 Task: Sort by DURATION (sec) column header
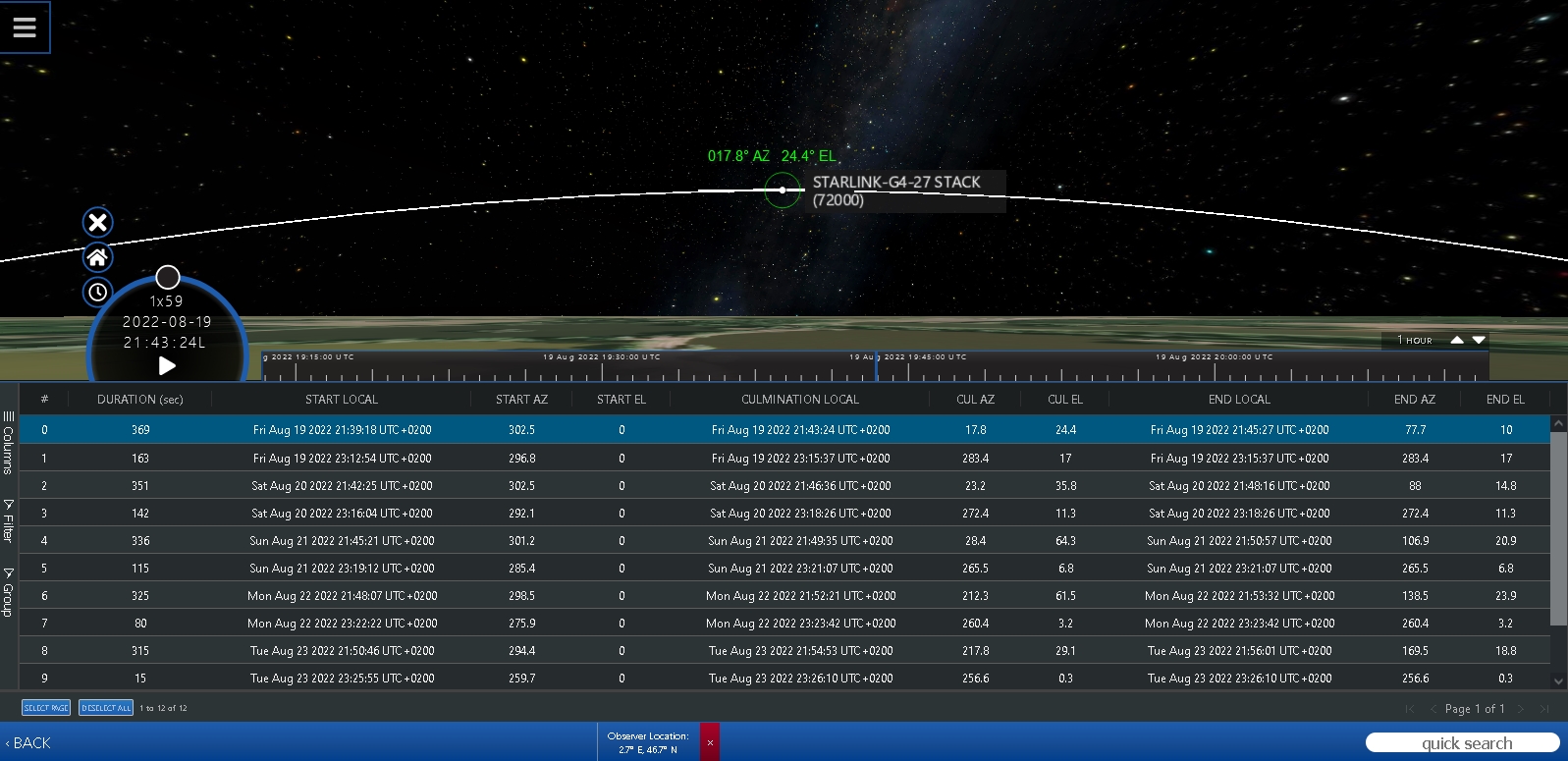[x=140, y=400]
